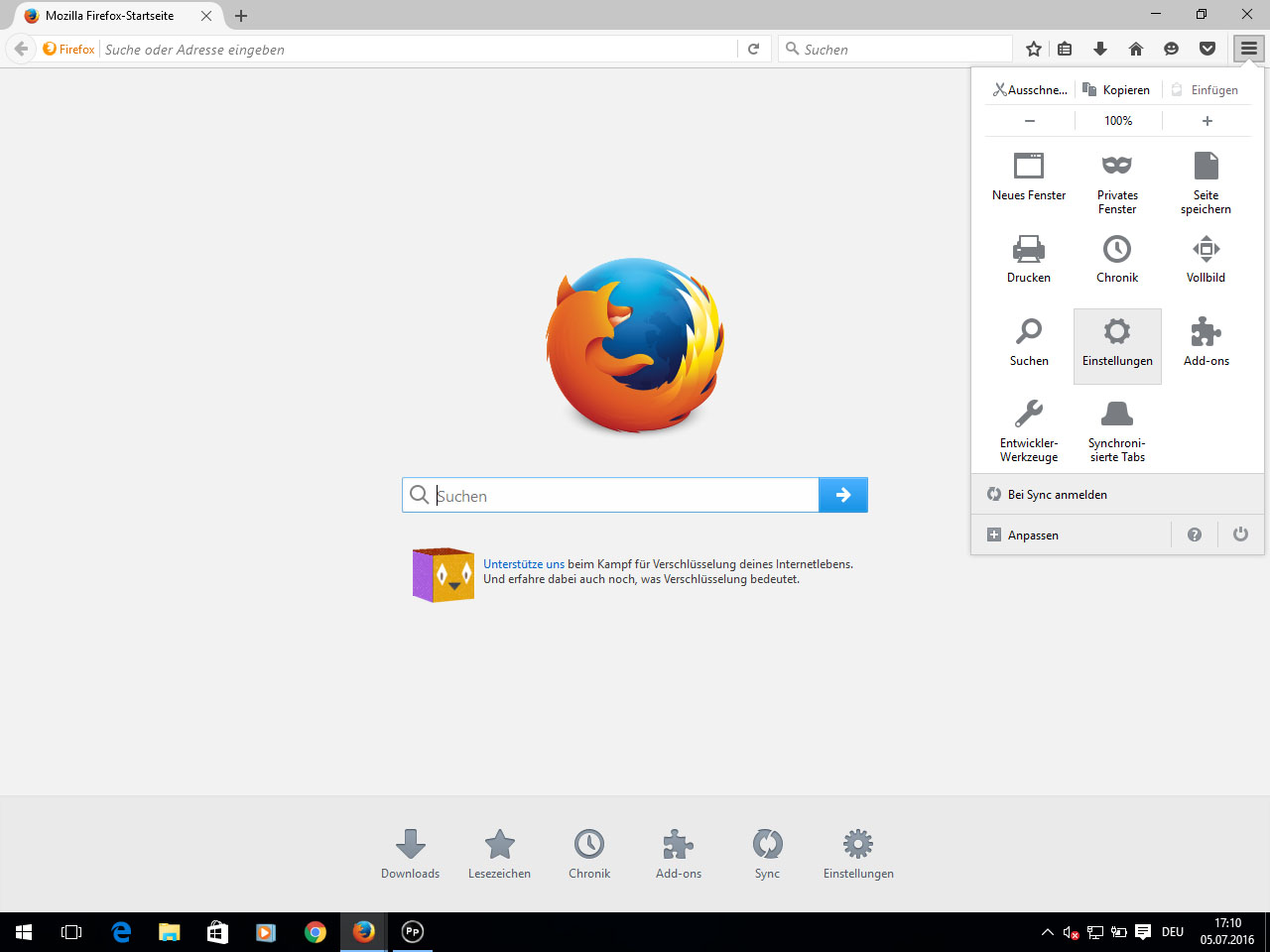Quit Firefox using the power icon
The image size is (1270, 952).
point(1240,535)
